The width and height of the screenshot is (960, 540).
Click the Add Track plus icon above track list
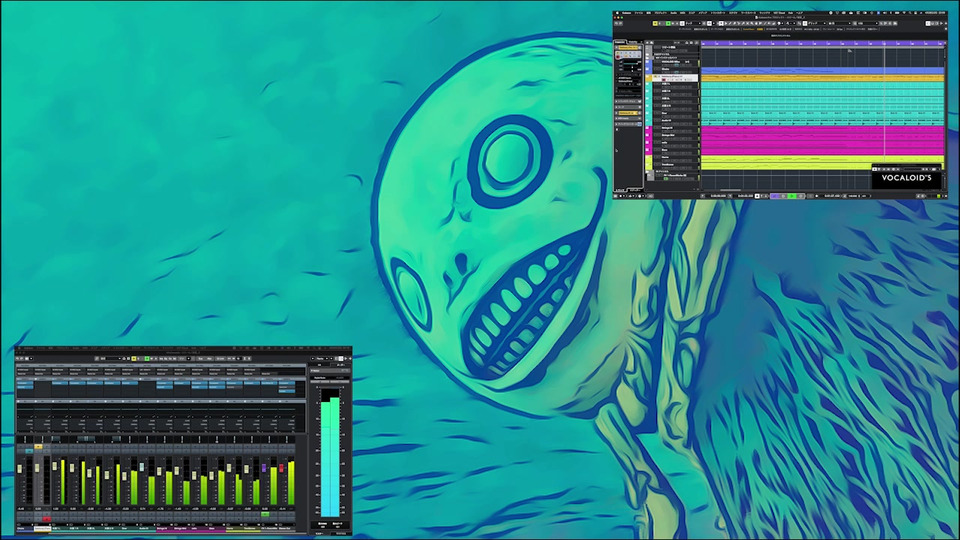[x=647, y=43]
